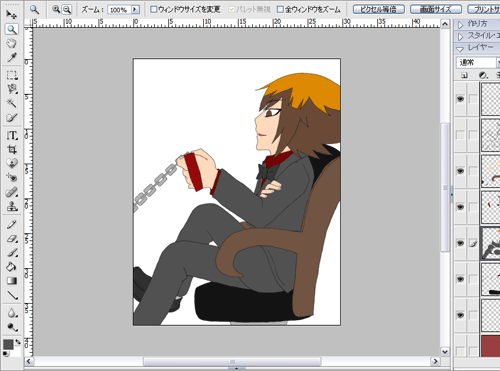500x371 pixels.
Task: Click the canvas vertical scrollbar up arrow
Action: click(445, 24)
